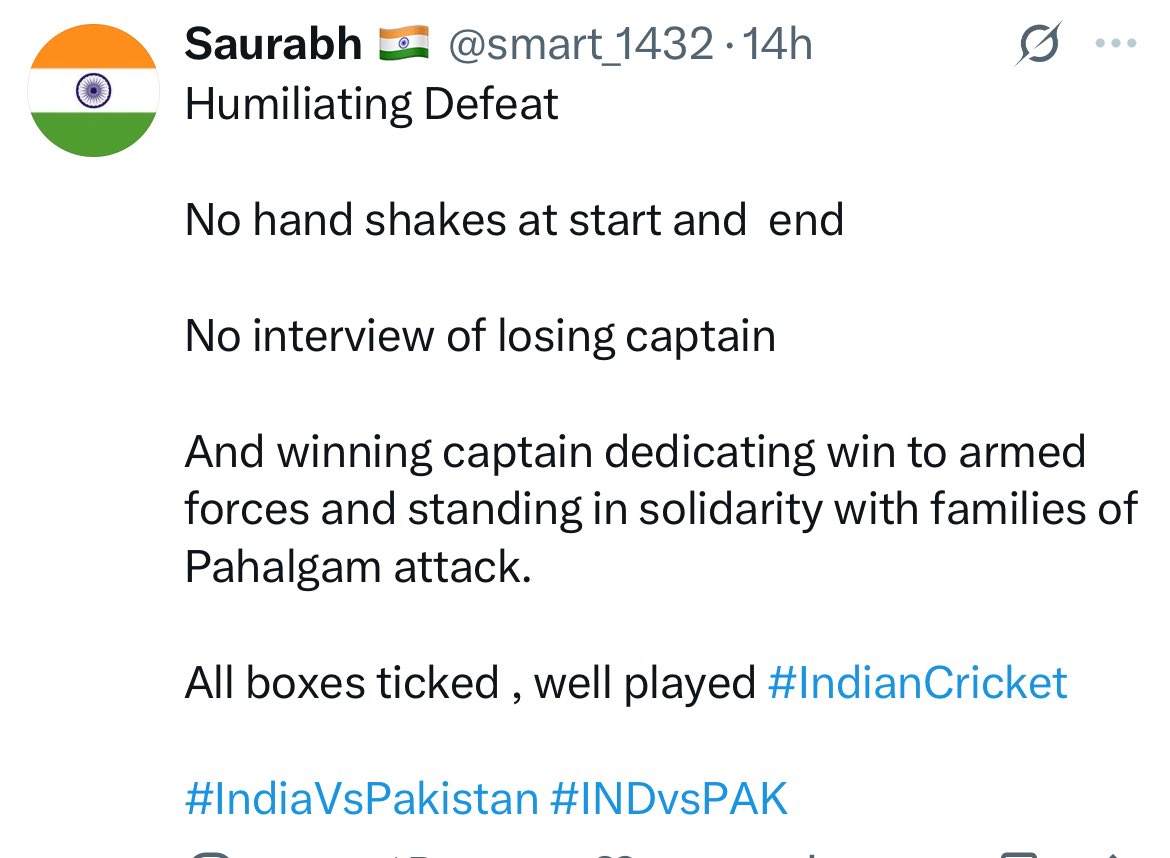Tap the 'Humiliating Defeat' heading text

pyautogui.click(x=371, y=103)
